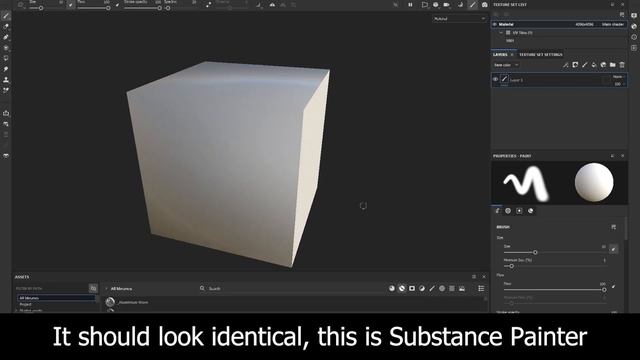The height and width of the screenshot is (360, 640).
Task: Open Layer 1 blending mode dropdown
Action: tap(619, 76)
